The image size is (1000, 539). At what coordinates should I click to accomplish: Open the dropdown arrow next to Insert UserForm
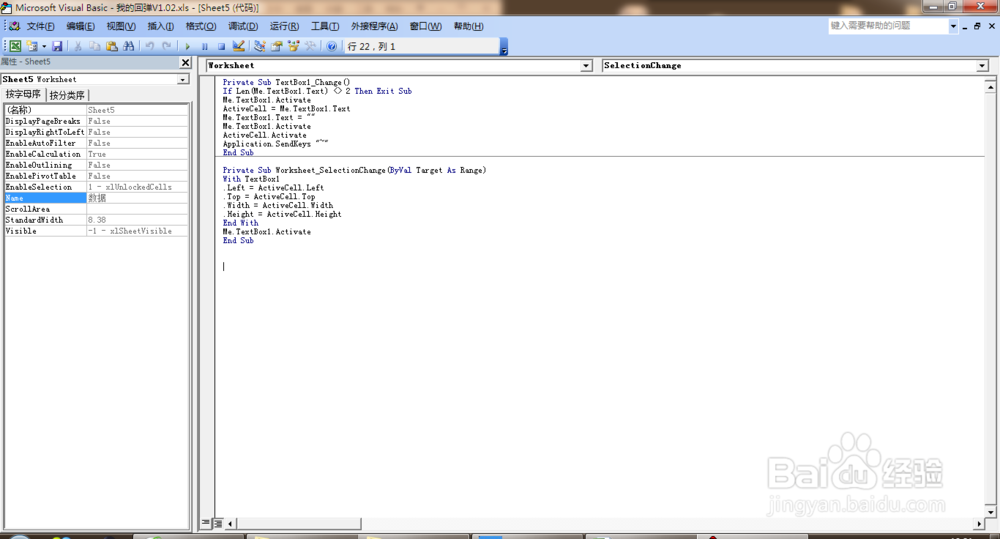coord(44,46)
